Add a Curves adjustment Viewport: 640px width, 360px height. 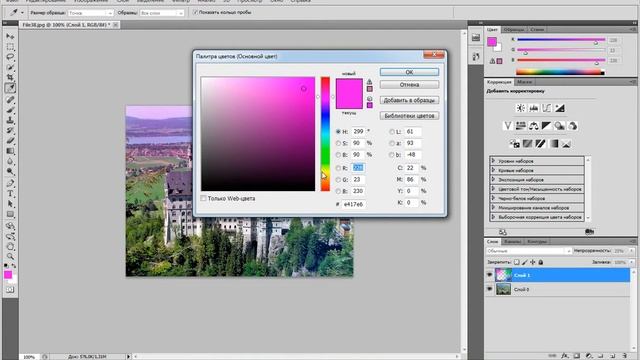point(547,108)
